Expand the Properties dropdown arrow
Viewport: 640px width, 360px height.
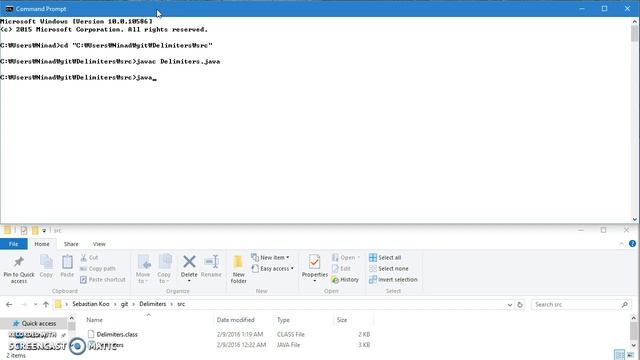click(314, 281)
